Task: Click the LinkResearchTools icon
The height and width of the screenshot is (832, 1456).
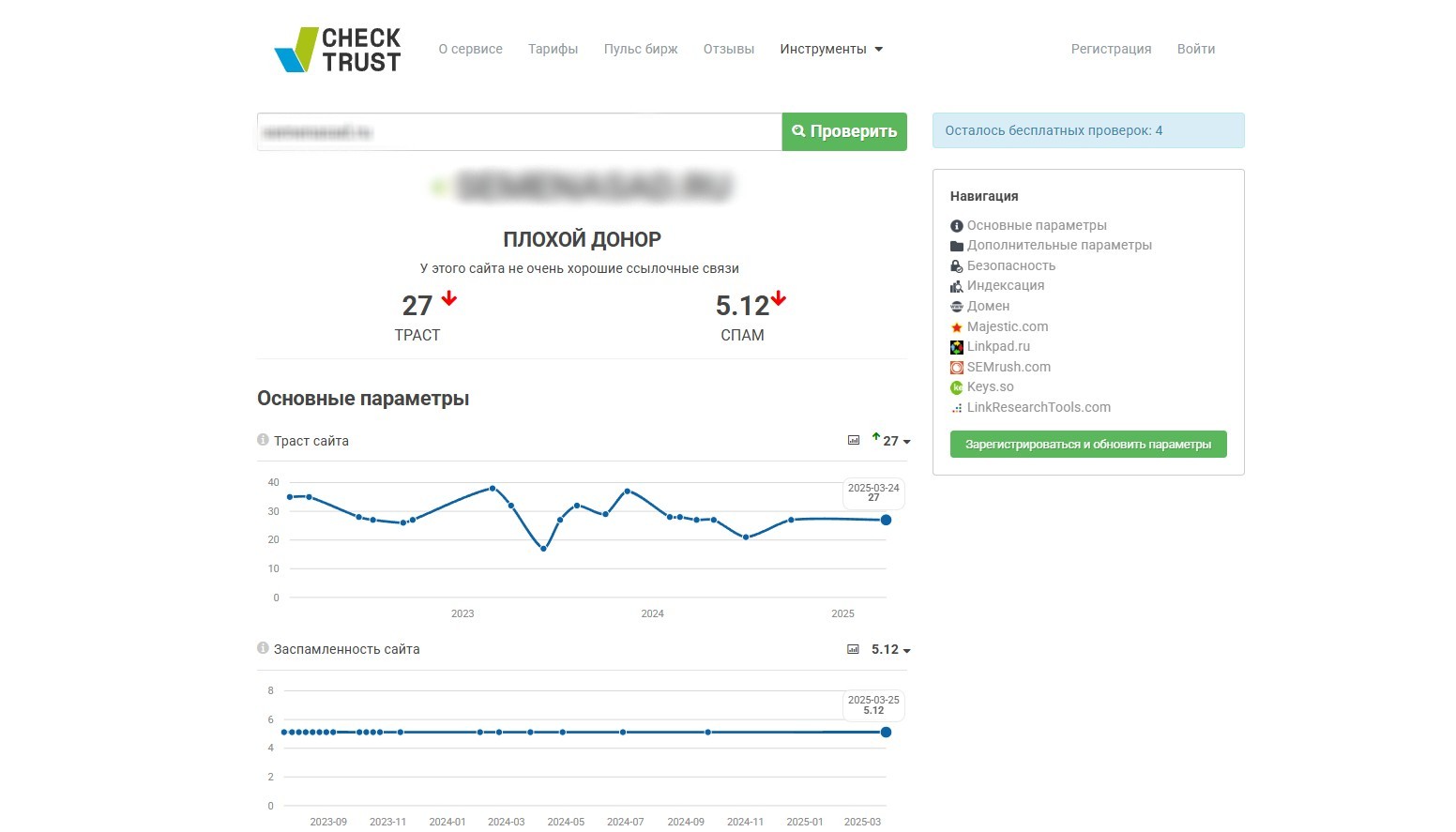Action: [x=957, y=408]
